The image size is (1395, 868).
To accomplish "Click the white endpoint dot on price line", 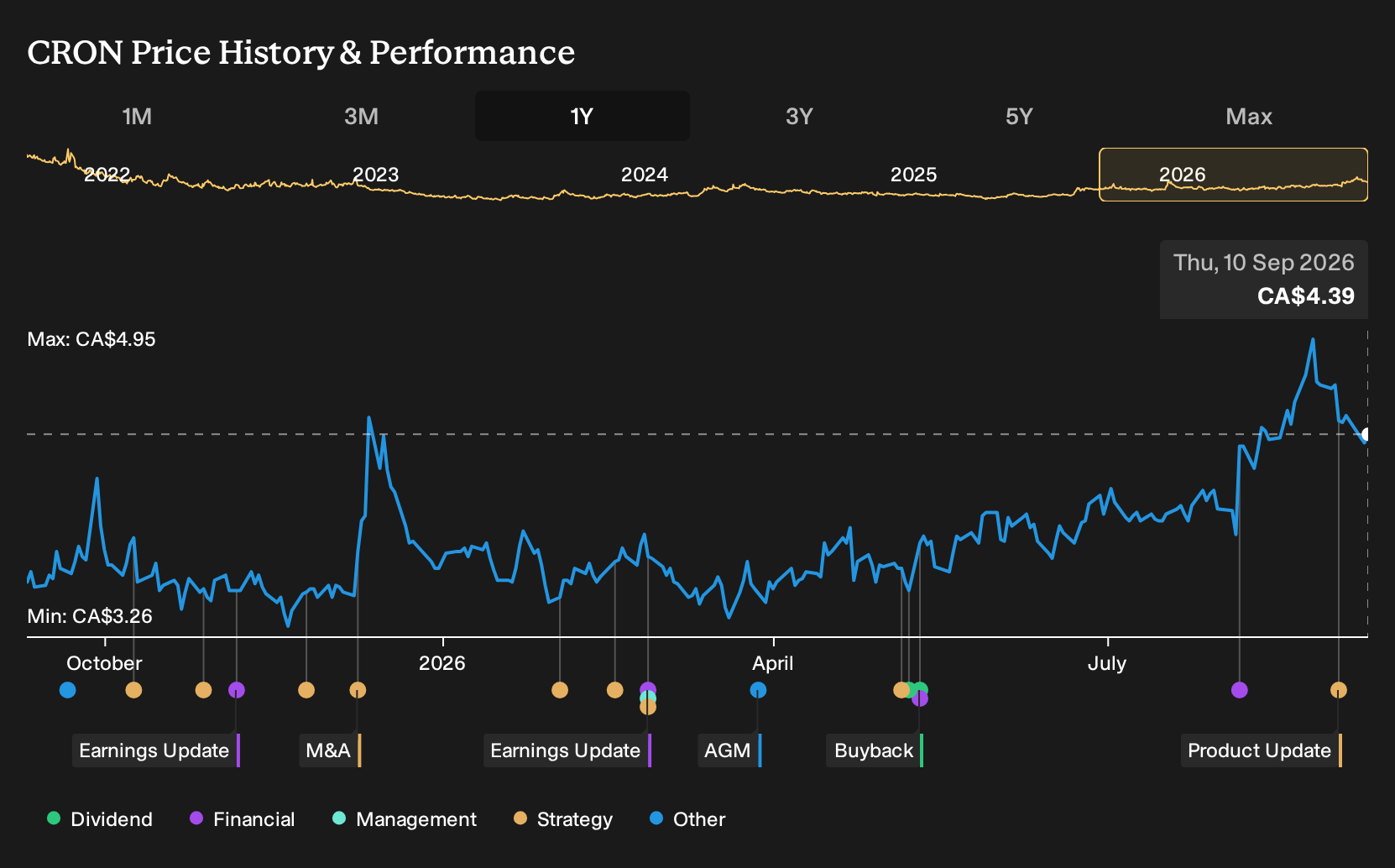I will (x=1366, y=435).
